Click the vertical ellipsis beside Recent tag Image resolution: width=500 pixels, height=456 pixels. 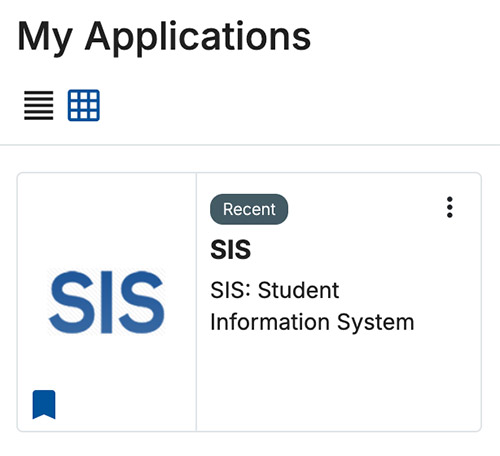tap(450, 207)
